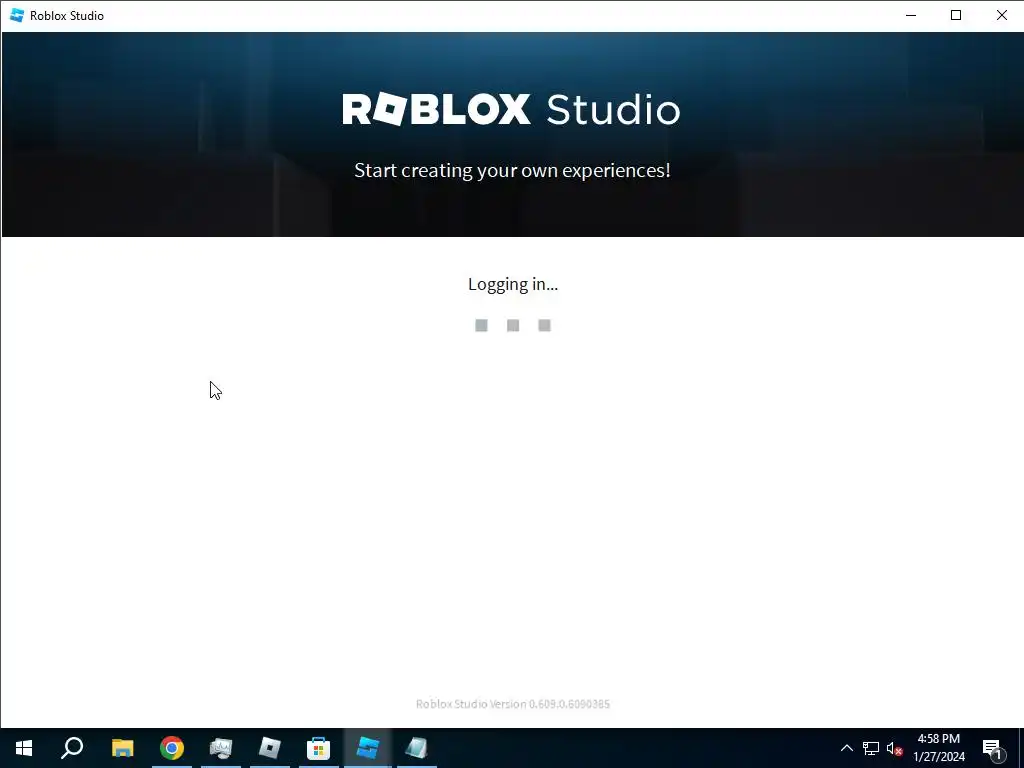The width and height of the screenshot is (1024, 768).
Task: Click the three-square loading indicator
Action: tap(513, 325)
